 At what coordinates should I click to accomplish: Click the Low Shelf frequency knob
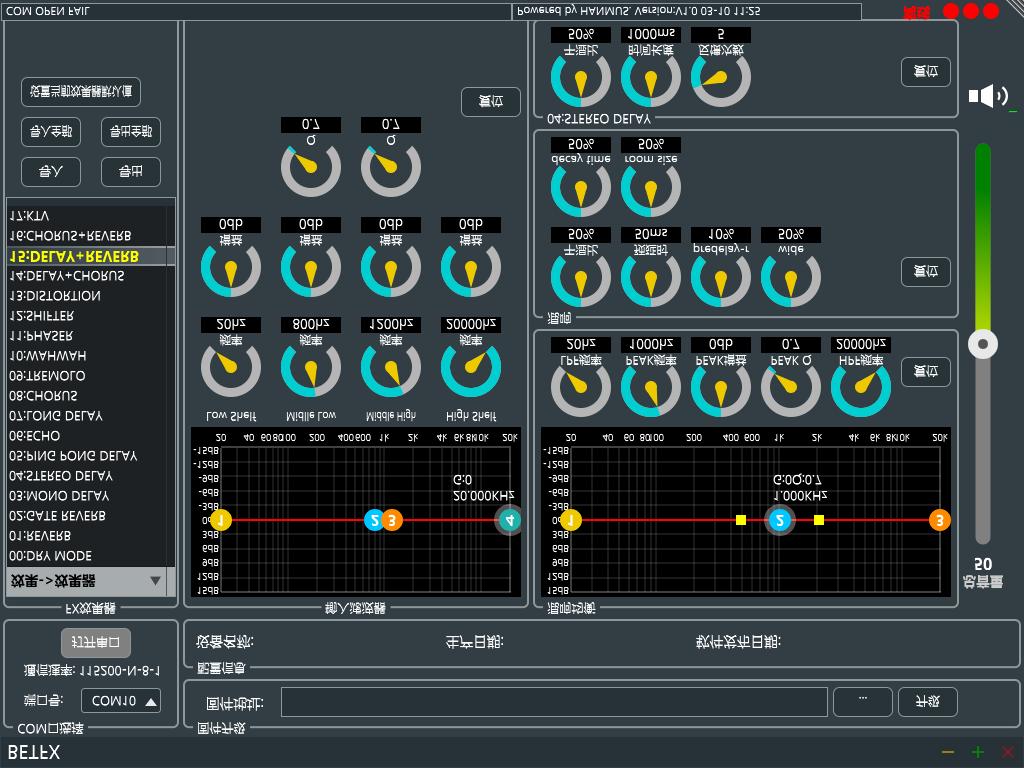(x=230, y=367)
